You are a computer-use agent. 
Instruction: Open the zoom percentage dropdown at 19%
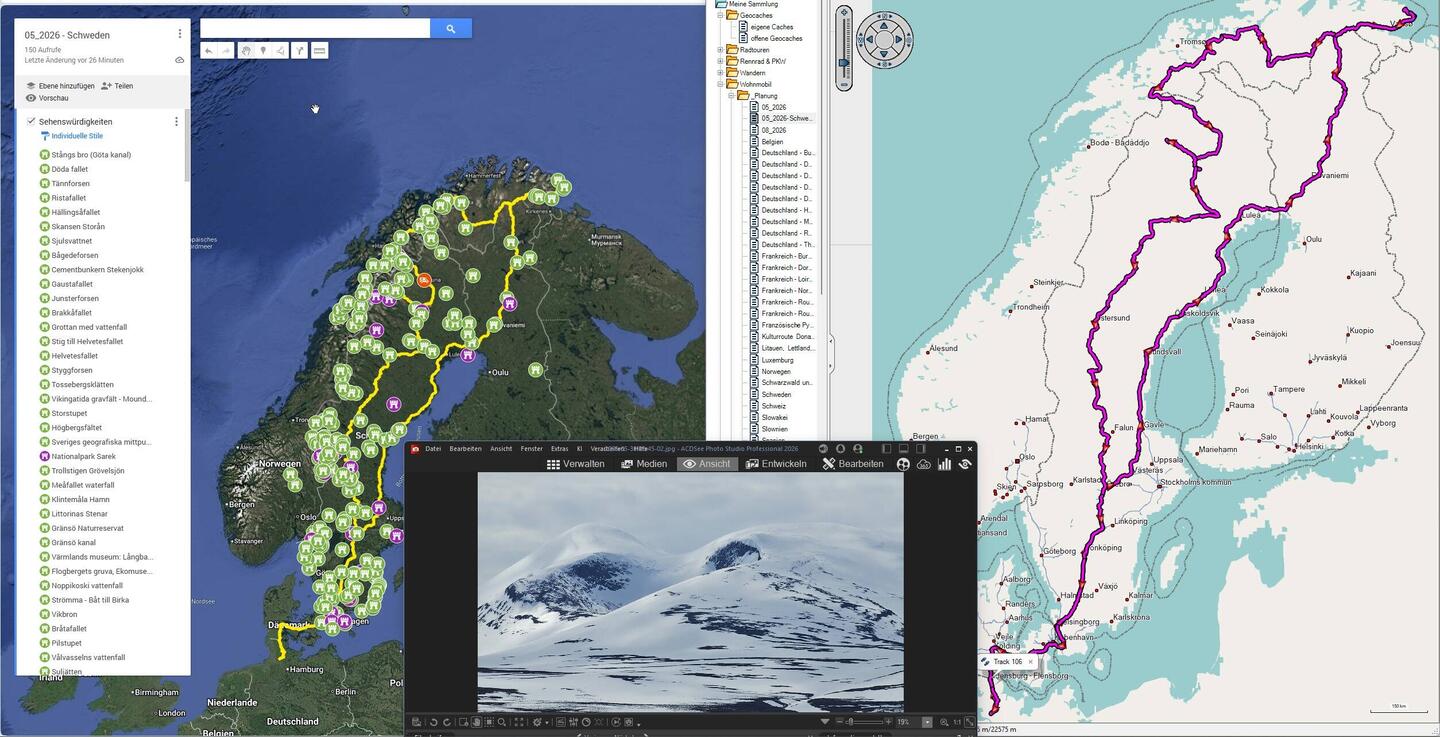tap(927, 722)
